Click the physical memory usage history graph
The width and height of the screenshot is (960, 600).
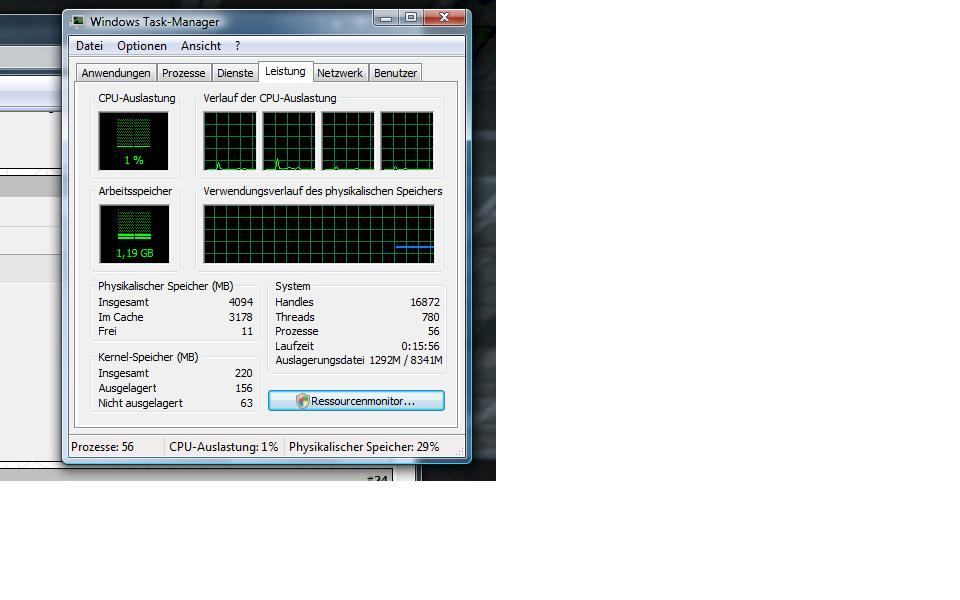coord(319,234)
